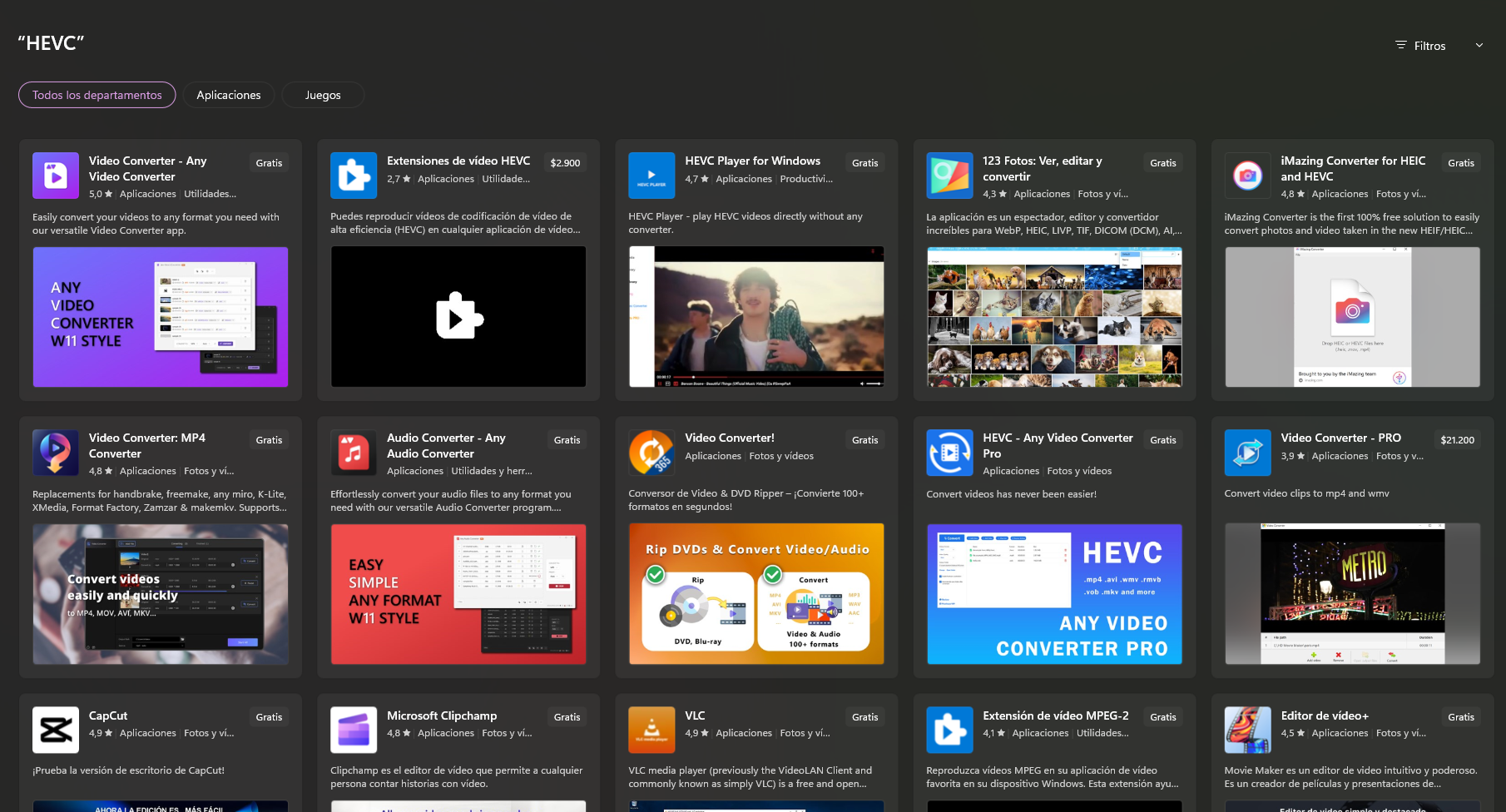The height and width of the screenshot is (812, 1506).
Task: Click Gratis button for HEVC Player for Windows
Action: (864, 163)
